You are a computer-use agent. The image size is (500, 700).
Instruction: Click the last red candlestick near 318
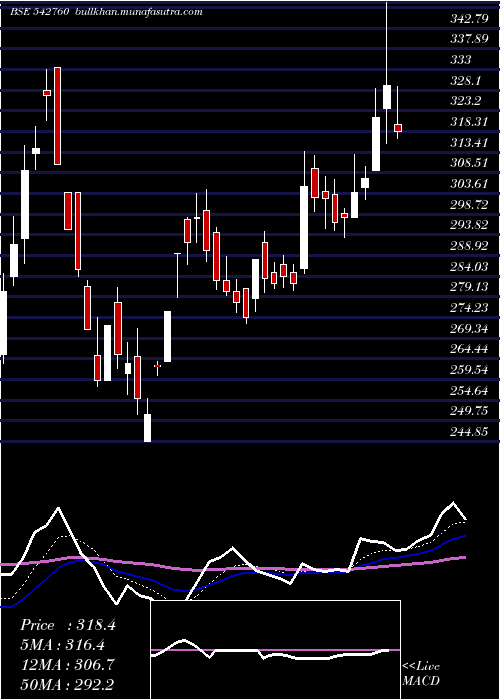tap(398, 128)
